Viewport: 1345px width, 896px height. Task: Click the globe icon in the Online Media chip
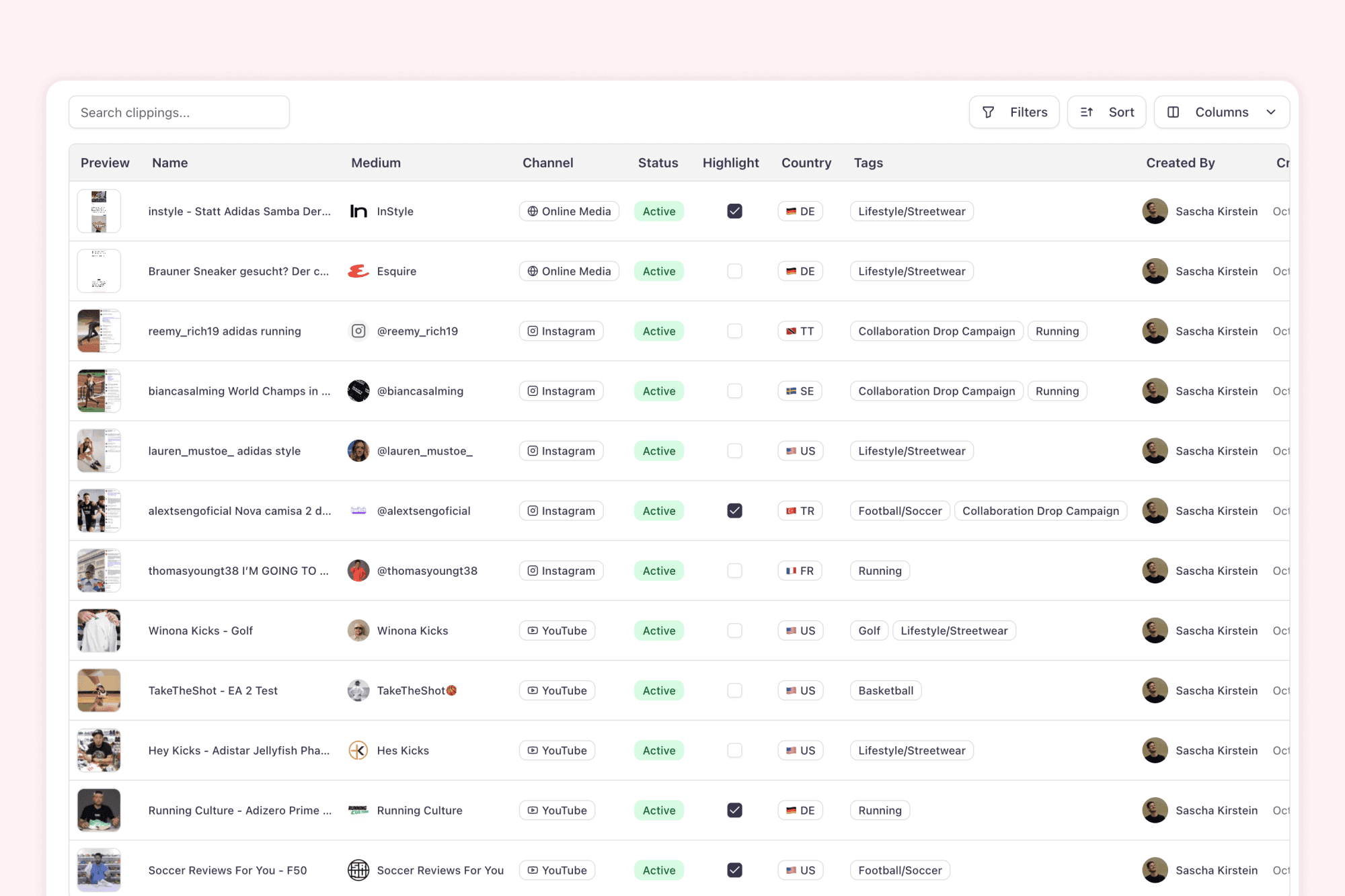tap(532, 211)
